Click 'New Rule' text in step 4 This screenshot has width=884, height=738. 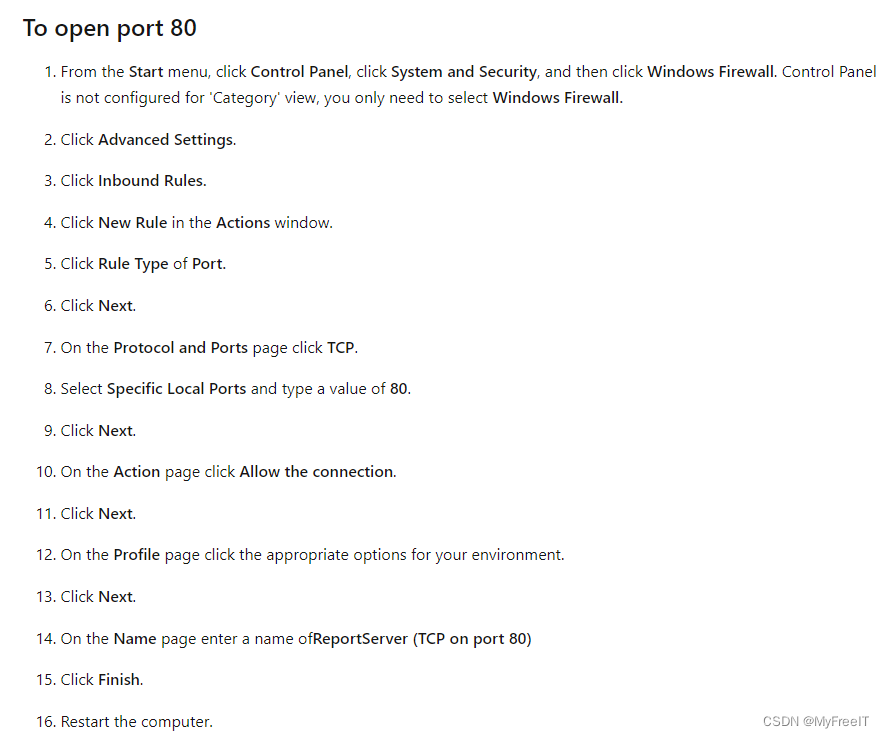point(132,223)
